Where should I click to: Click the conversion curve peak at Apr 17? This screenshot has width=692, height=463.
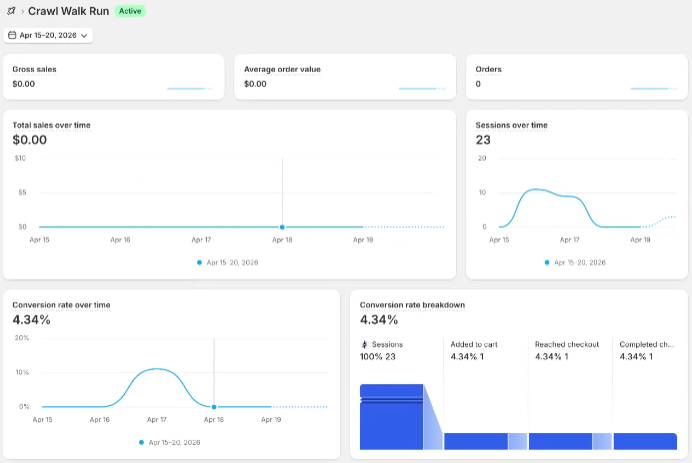tap(157, 369)
